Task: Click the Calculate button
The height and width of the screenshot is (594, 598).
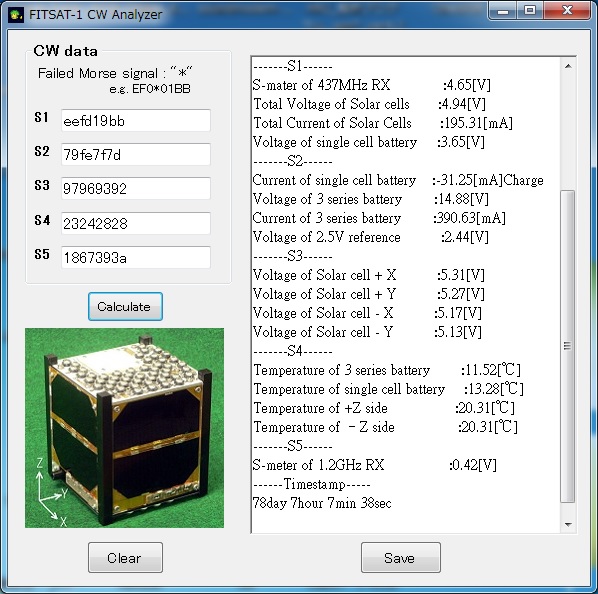Action: (x=125, y=307)
